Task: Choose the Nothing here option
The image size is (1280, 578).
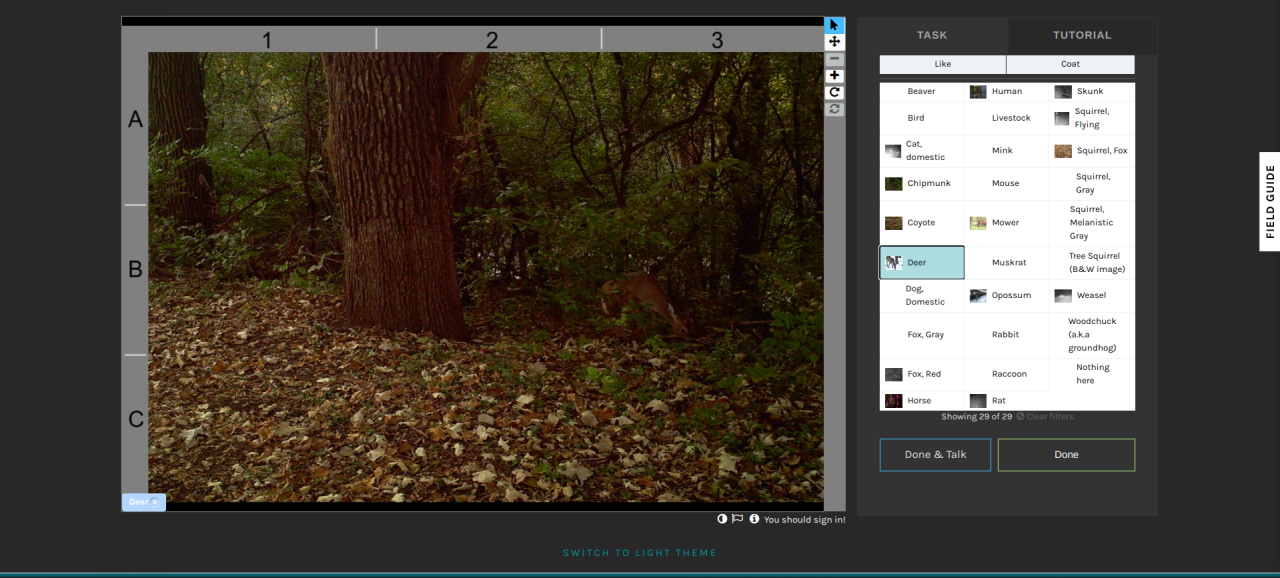Action: tap(1092, 374)
